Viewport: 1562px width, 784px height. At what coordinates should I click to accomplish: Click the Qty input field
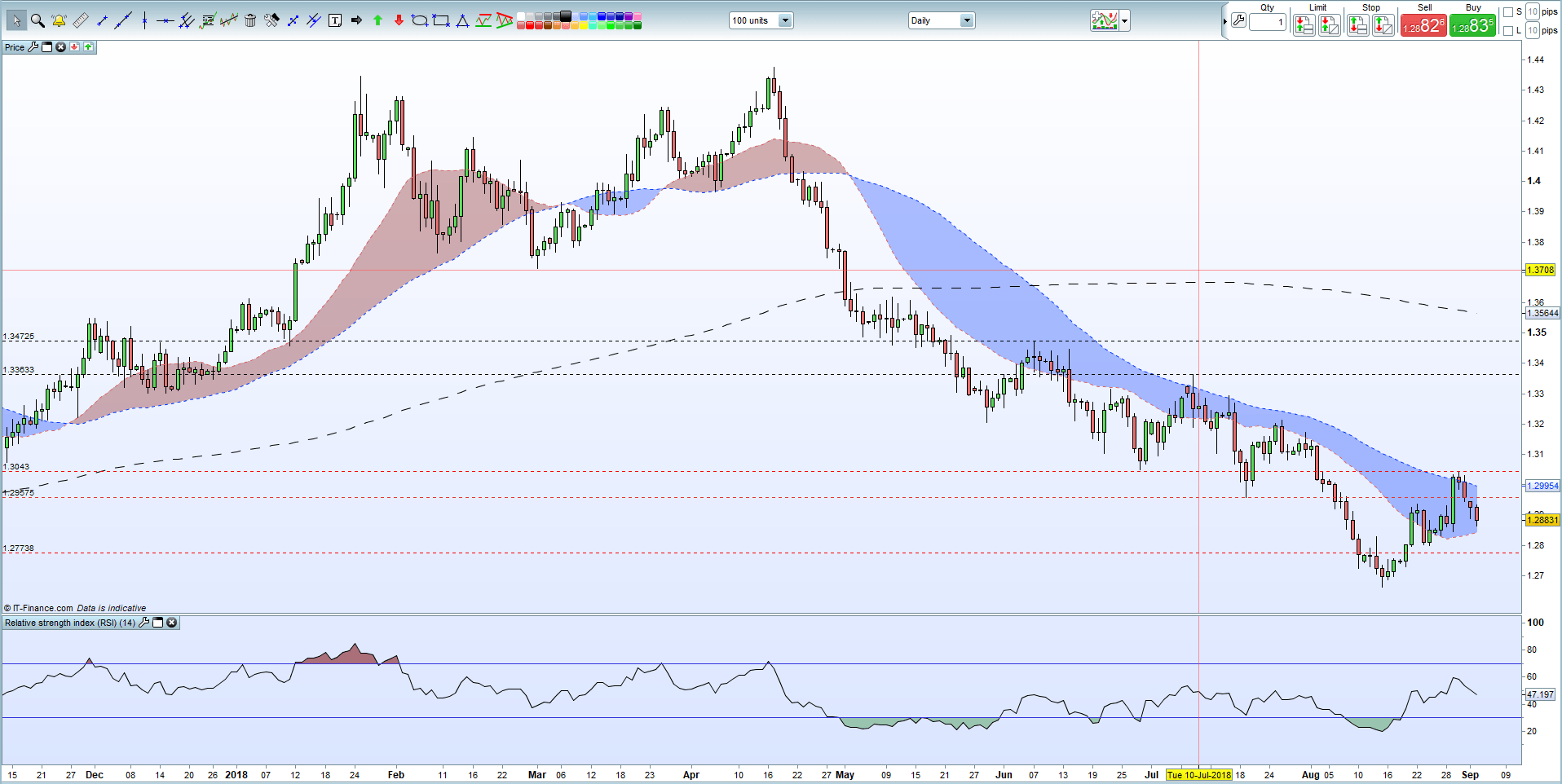point(1268,22)
